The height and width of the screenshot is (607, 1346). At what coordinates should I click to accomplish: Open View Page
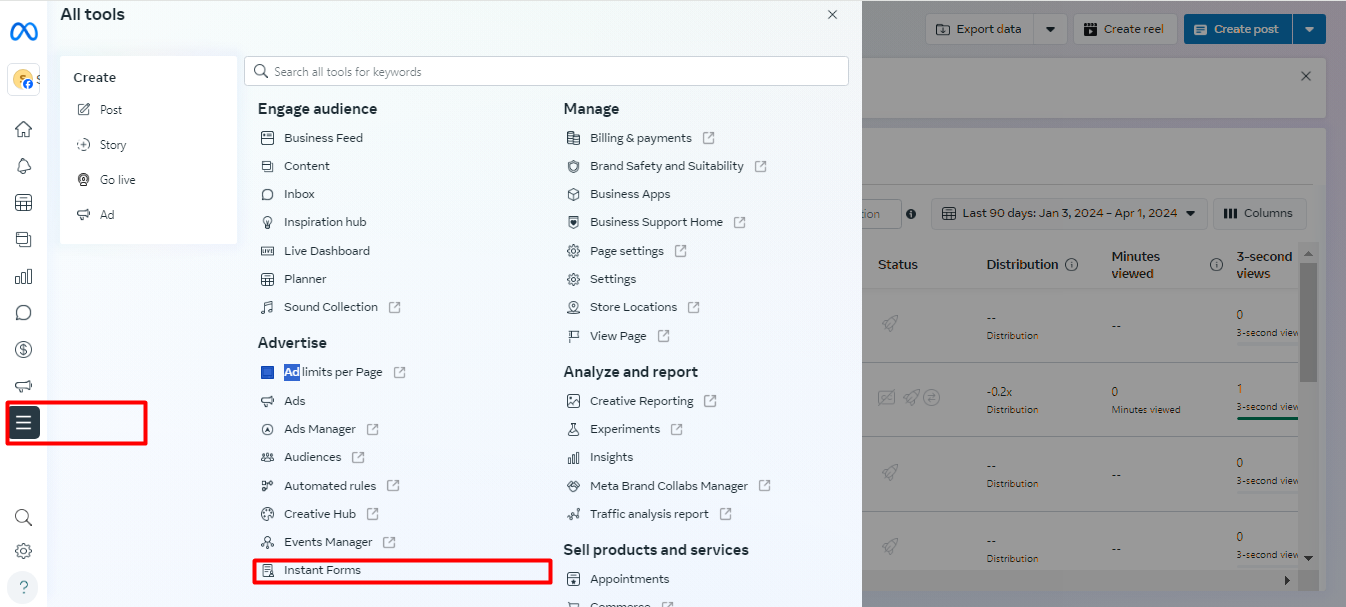[618, 336]
